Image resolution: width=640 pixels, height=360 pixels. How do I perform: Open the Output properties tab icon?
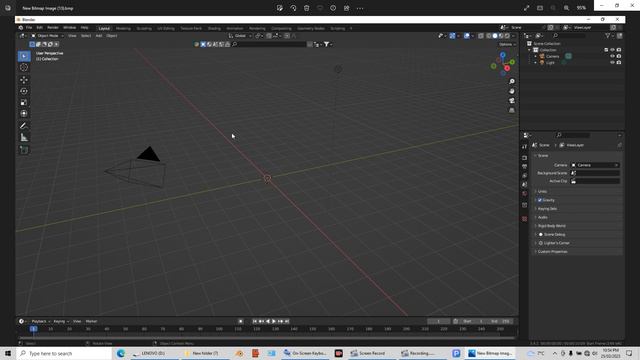tap(524, 167)
